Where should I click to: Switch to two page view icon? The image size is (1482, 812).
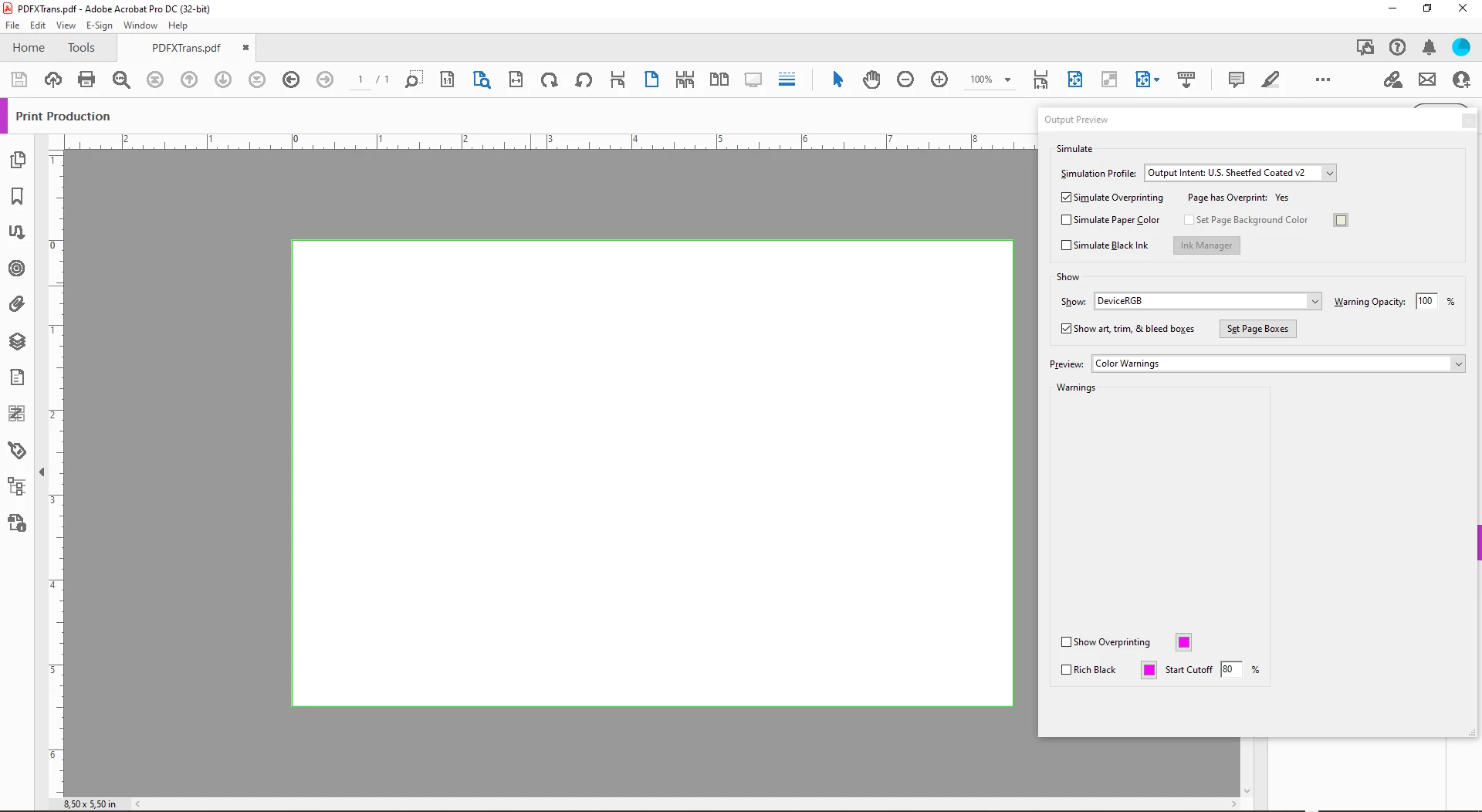[x=719, y=80]
